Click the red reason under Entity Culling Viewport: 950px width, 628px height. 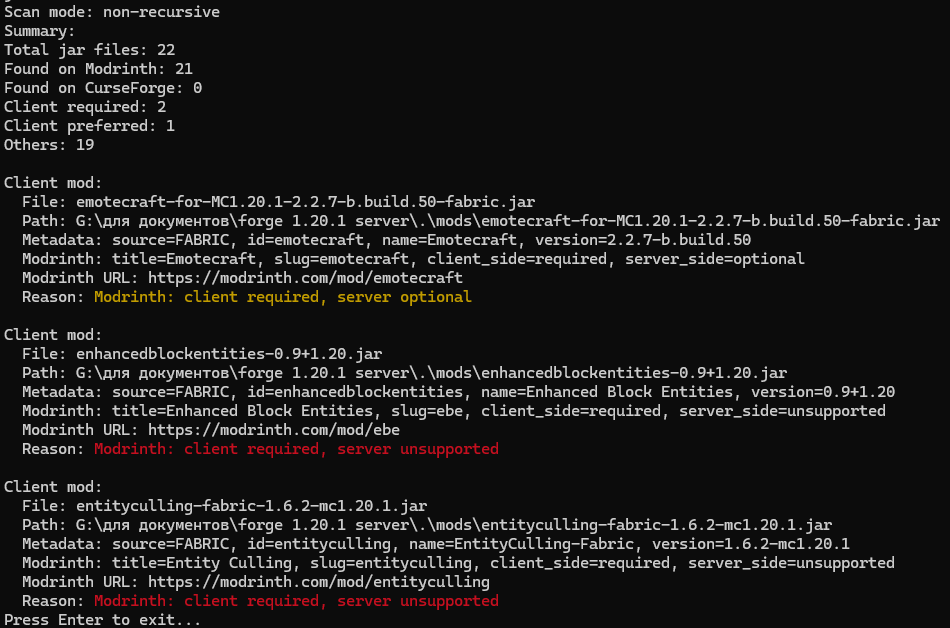coord(296,601)
